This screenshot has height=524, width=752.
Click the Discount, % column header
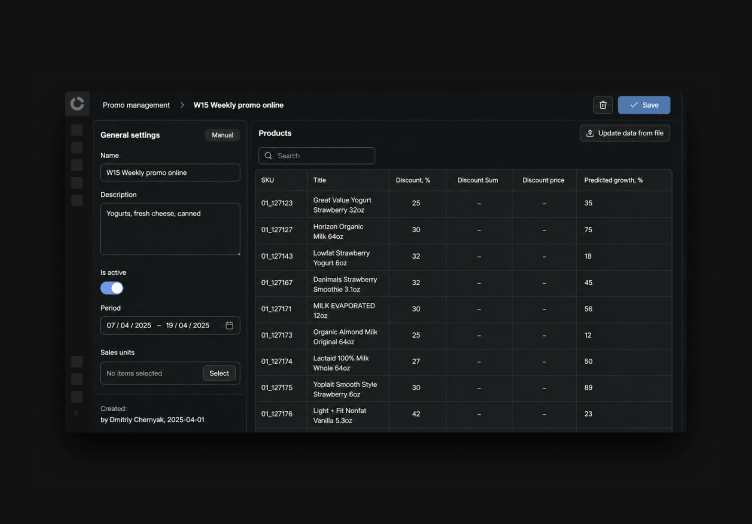click(x=413, y=180)
